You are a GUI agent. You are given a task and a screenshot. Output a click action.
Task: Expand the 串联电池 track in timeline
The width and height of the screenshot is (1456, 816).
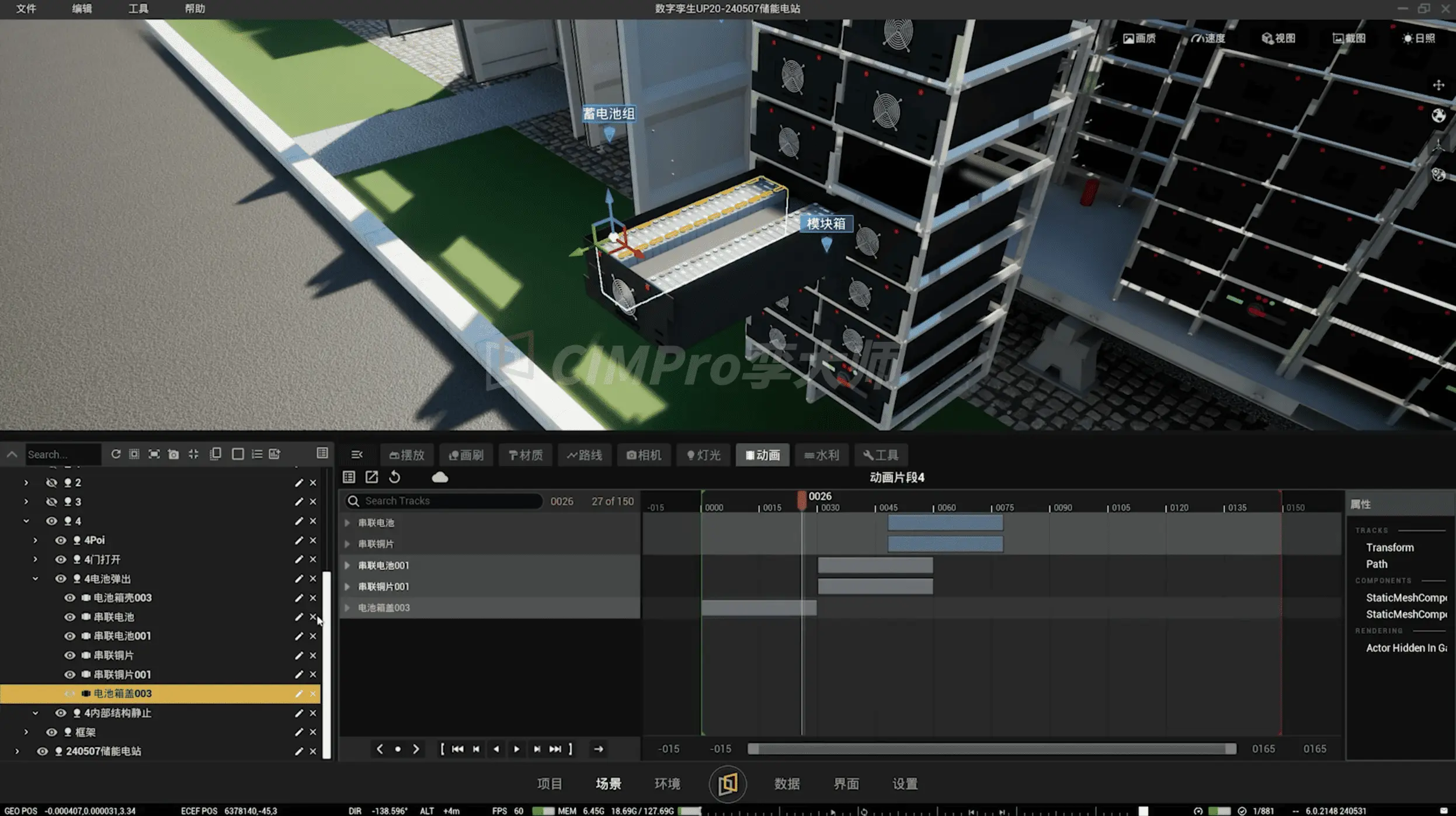coord(348,523)
